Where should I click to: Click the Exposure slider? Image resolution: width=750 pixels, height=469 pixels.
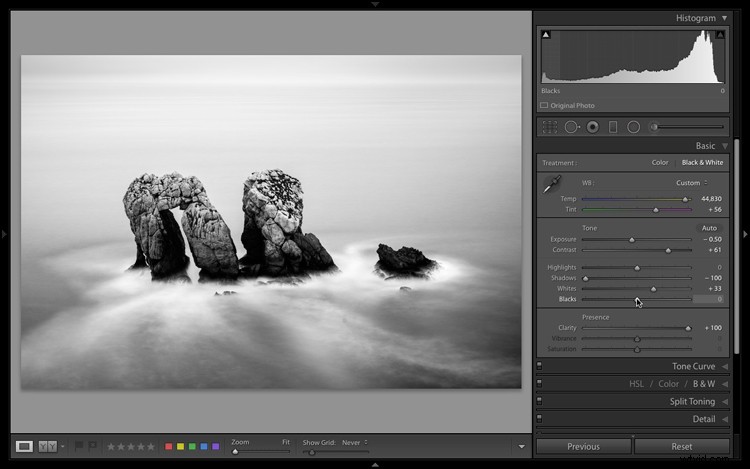coord(637,240)
